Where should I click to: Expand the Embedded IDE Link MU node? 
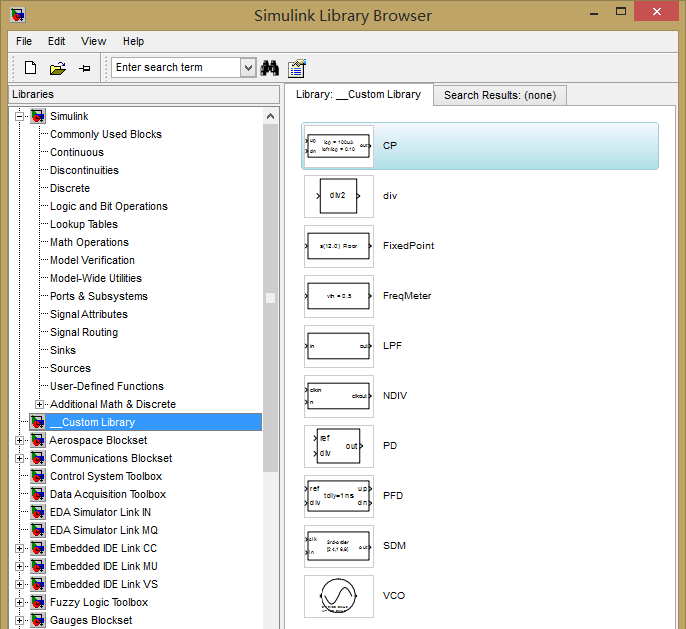tap(19, 566)
